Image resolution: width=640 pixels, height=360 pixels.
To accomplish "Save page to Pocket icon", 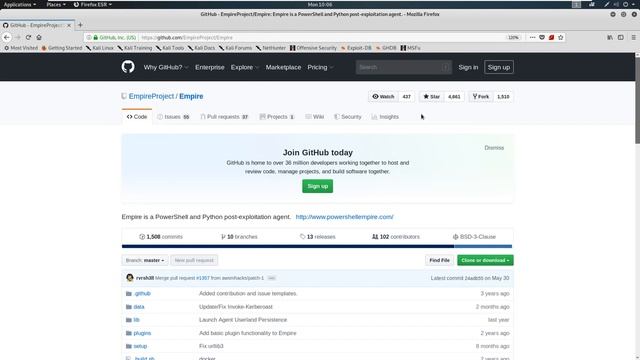I will coord(542,37).
